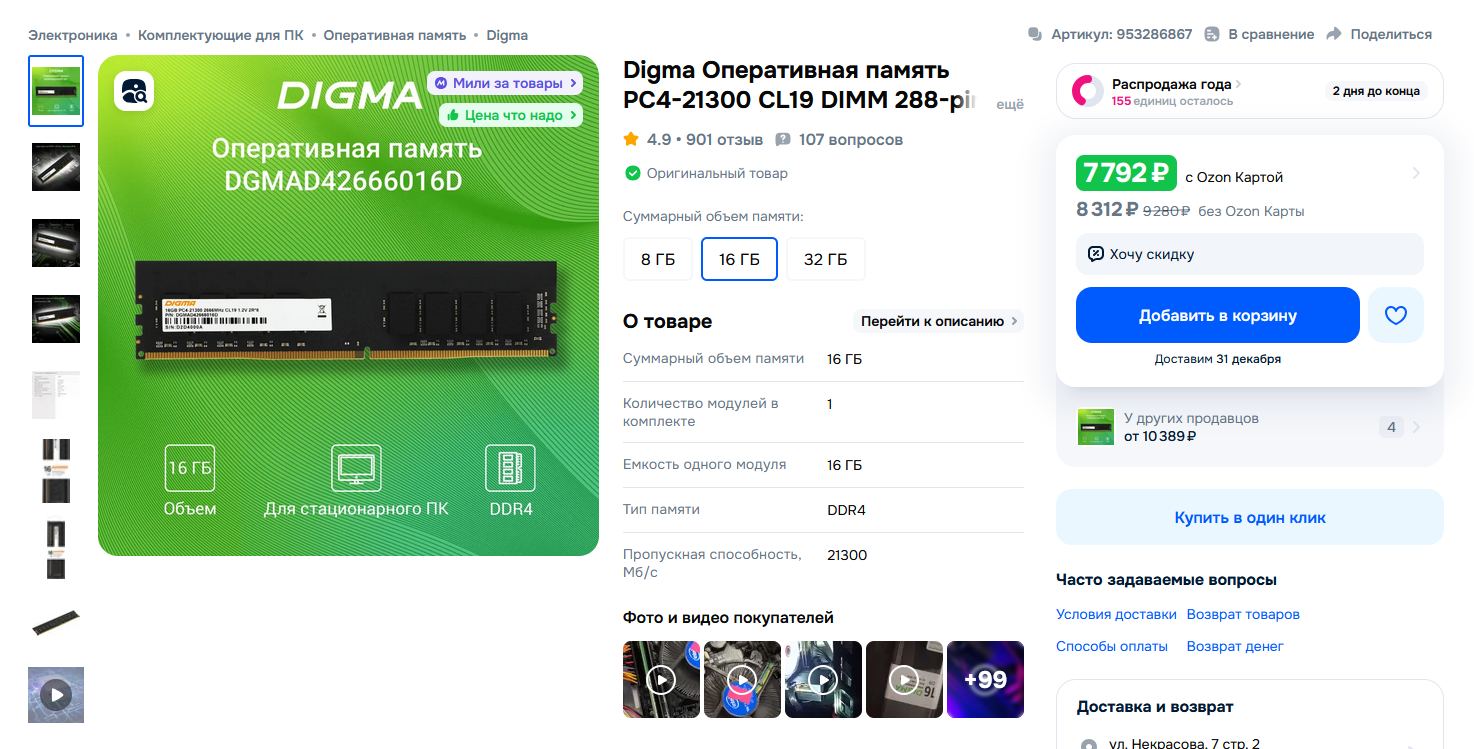Select the 8 ГБ memory option

coord(658,259)
